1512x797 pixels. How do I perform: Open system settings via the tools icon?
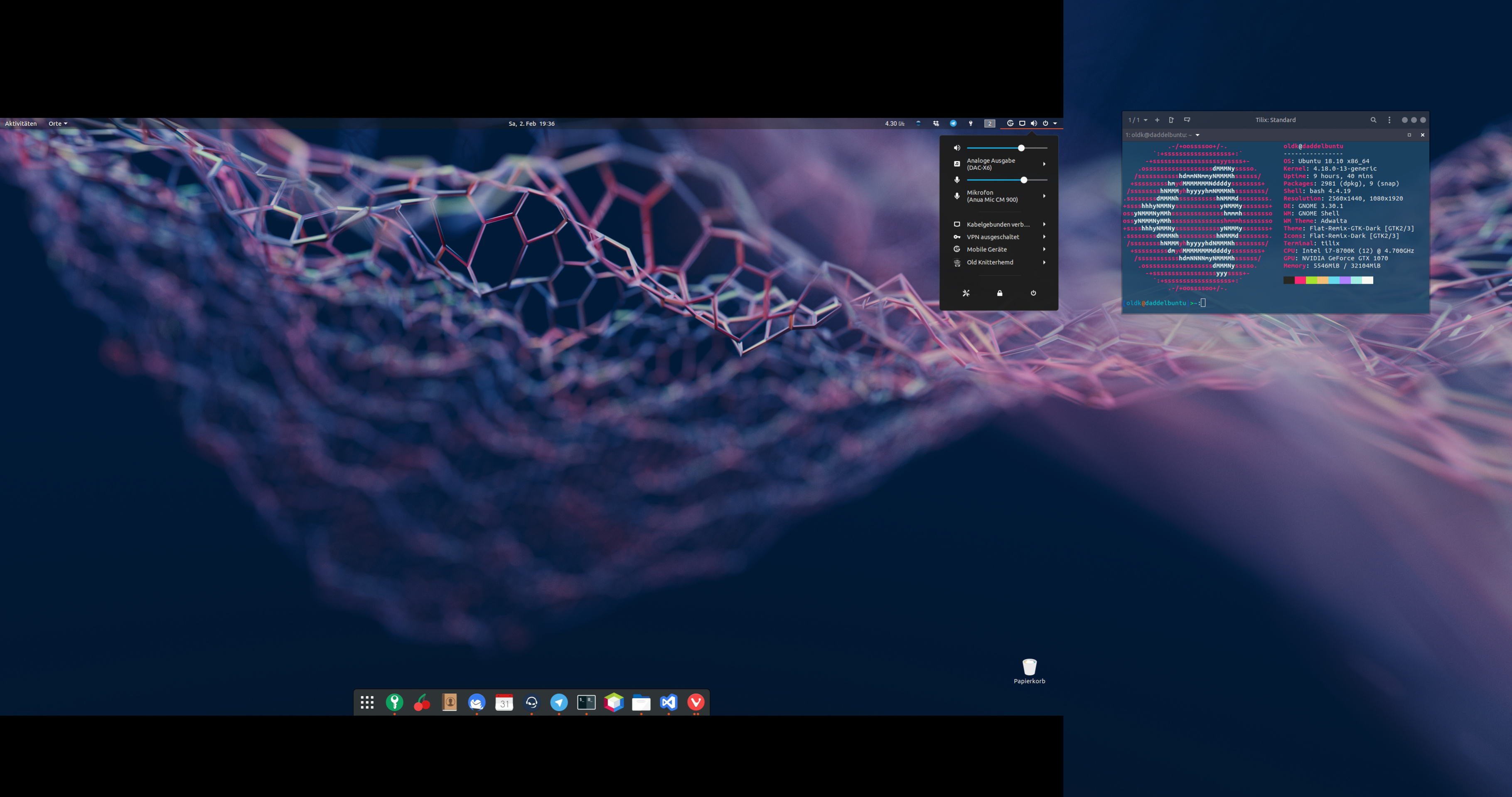[x=966, y=293]
